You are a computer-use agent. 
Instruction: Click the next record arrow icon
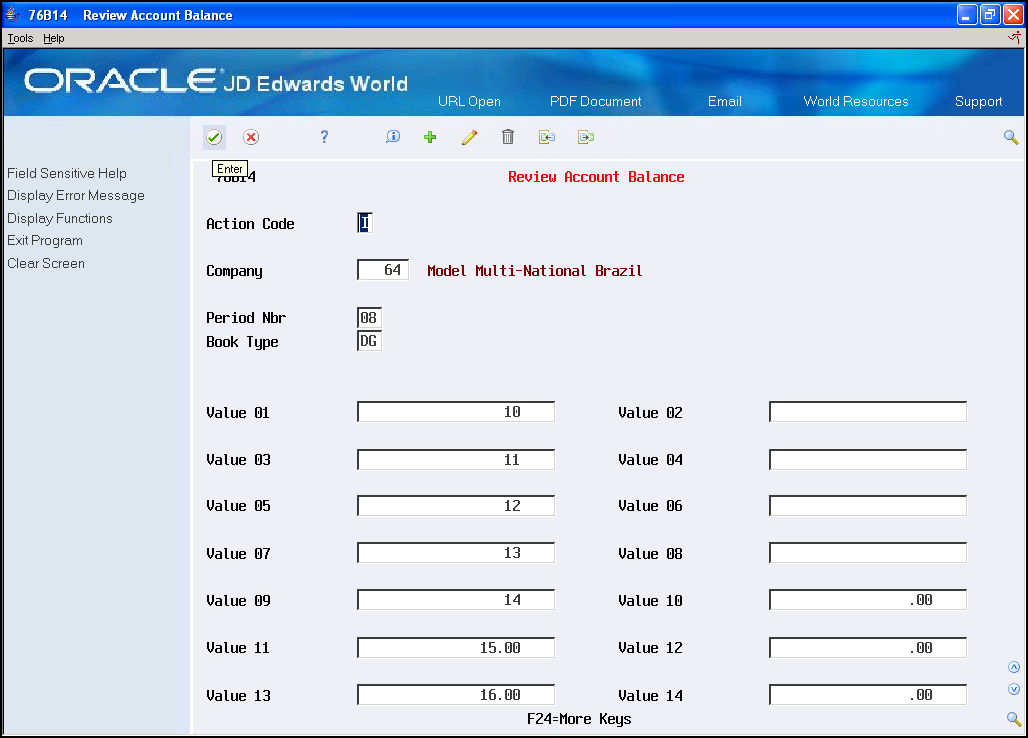(x=586, y=137)
